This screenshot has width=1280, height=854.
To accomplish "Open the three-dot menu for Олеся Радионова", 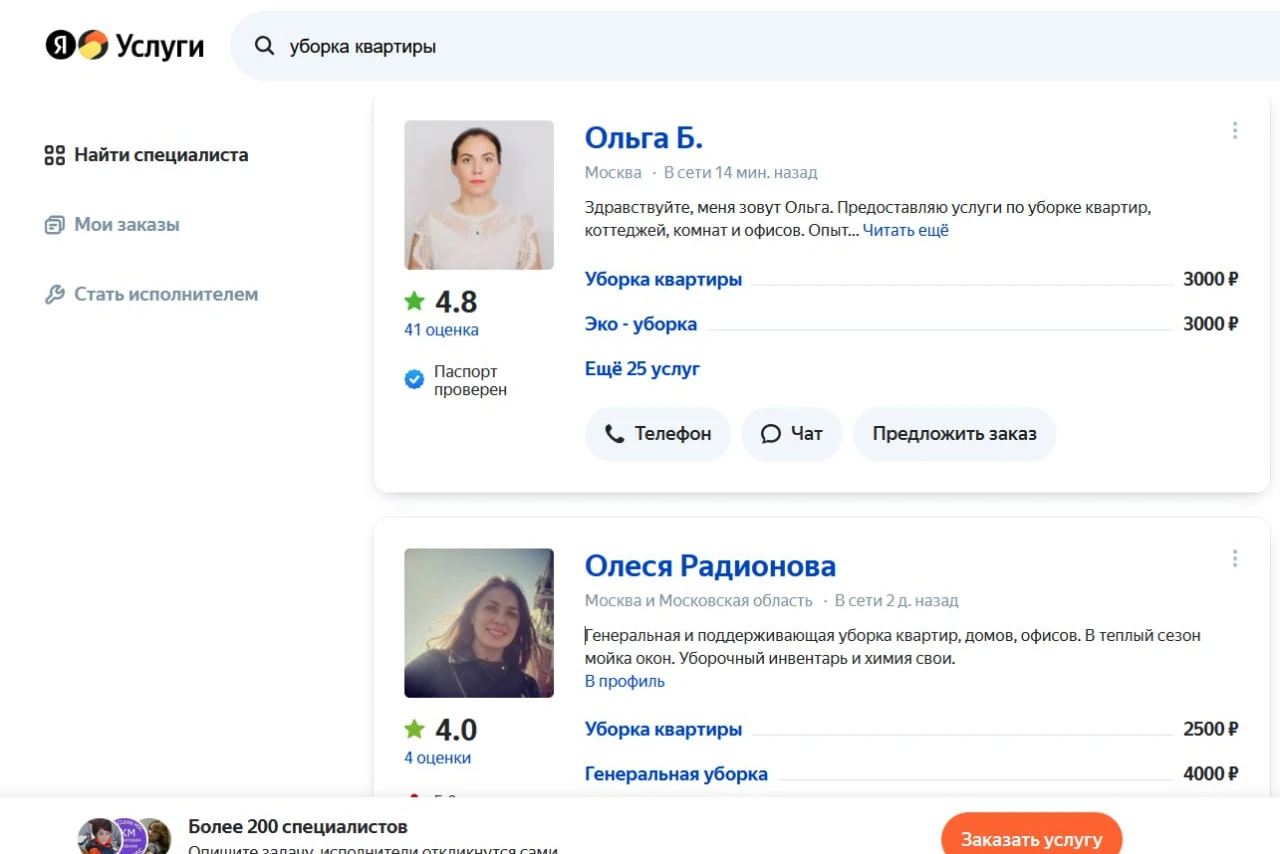I will click(x=1235, y=558).
